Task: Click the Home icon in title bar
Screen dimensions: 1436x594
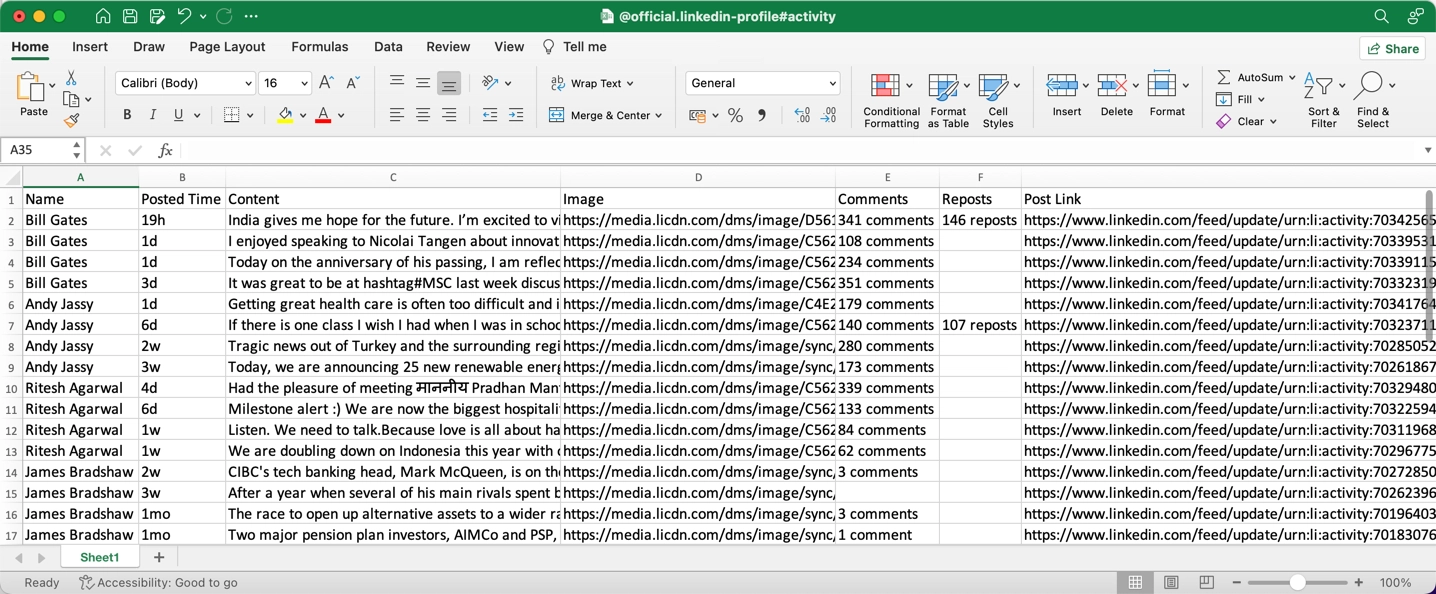Action: click(x=103, y=16)
